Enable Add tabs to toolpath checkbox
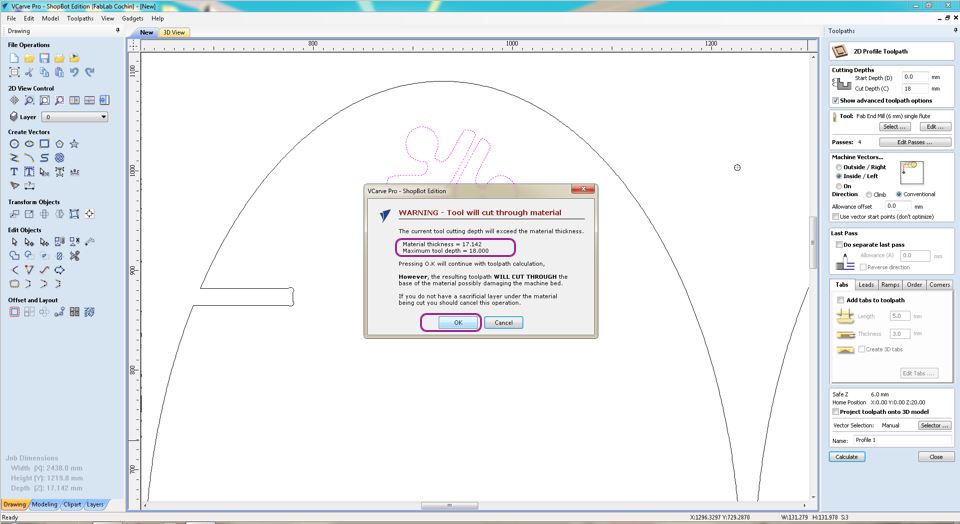 841,300
